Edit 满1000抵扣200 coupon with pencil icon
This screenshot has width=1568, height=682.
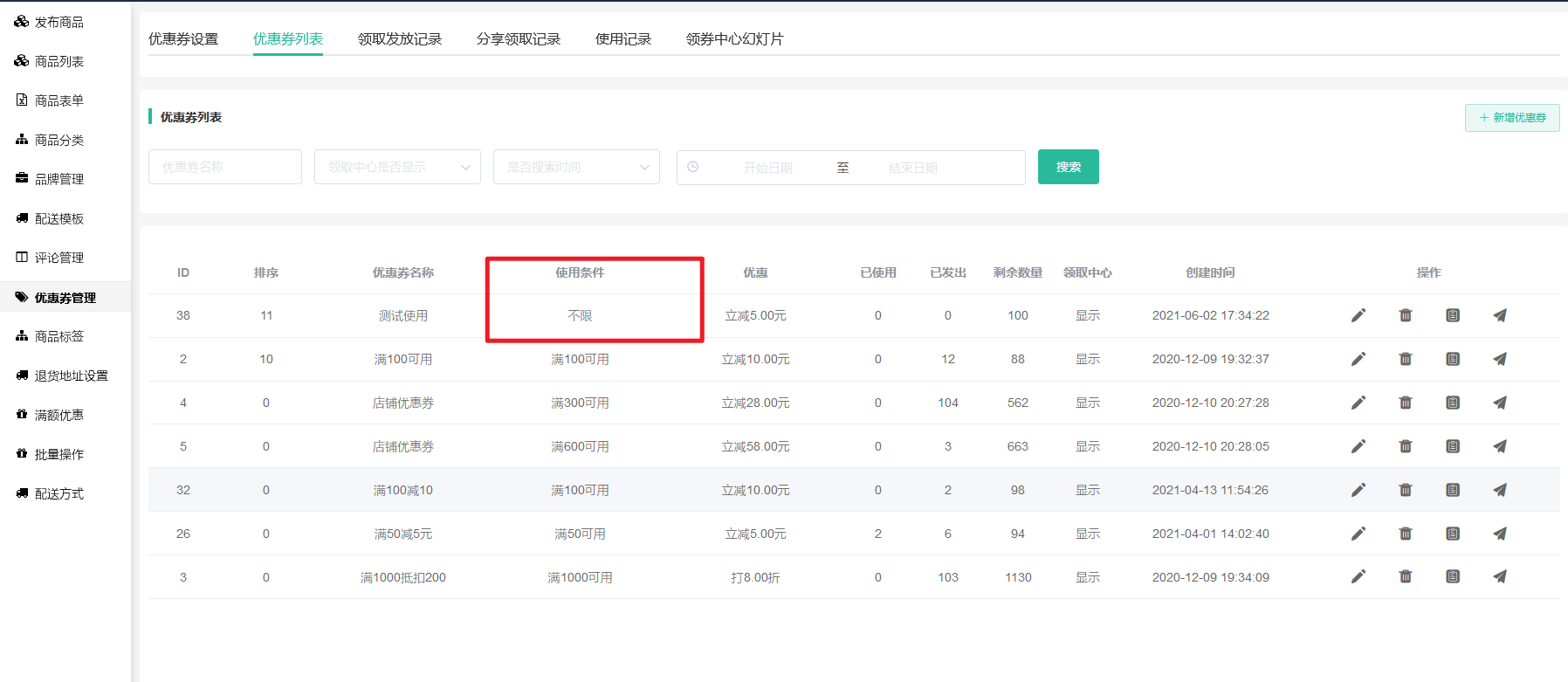pos(1358,576)
